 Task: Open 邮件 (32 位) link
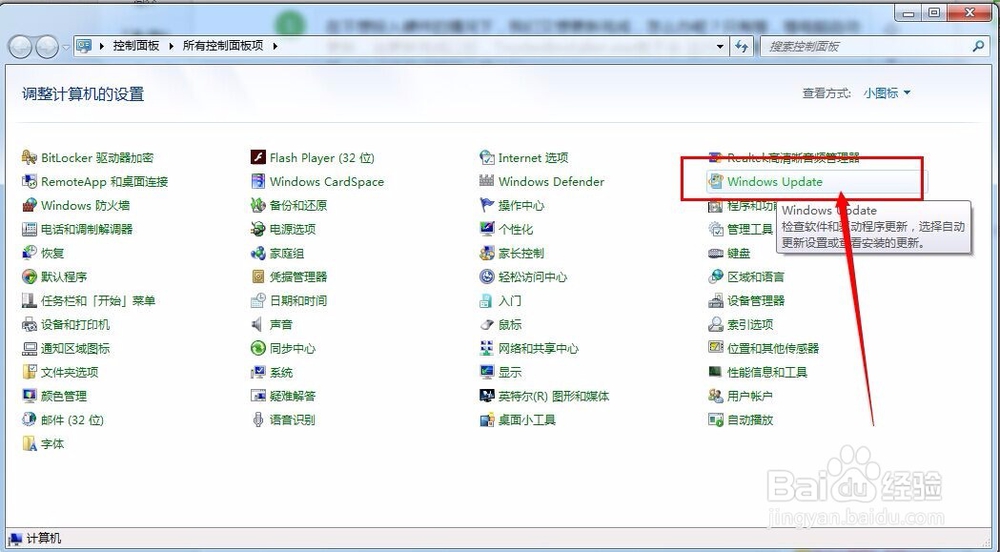72,420
